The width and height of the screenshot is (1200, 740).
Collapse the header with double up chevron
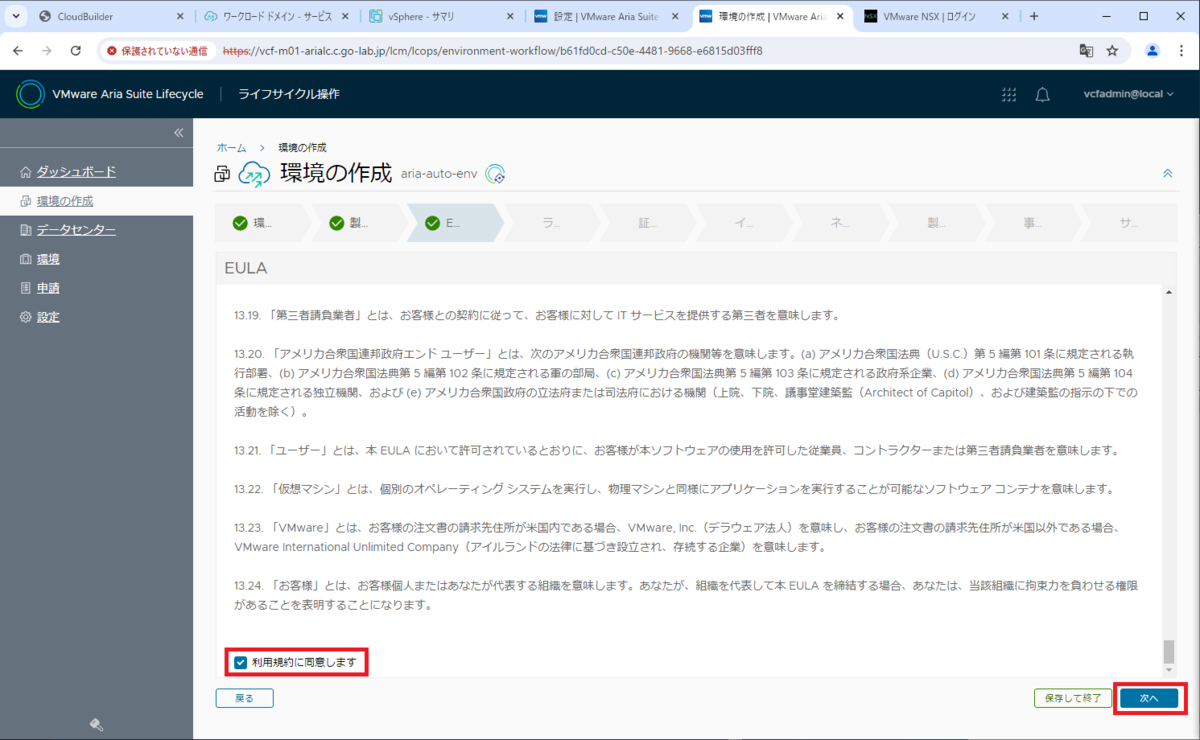tap(1167, 173)
